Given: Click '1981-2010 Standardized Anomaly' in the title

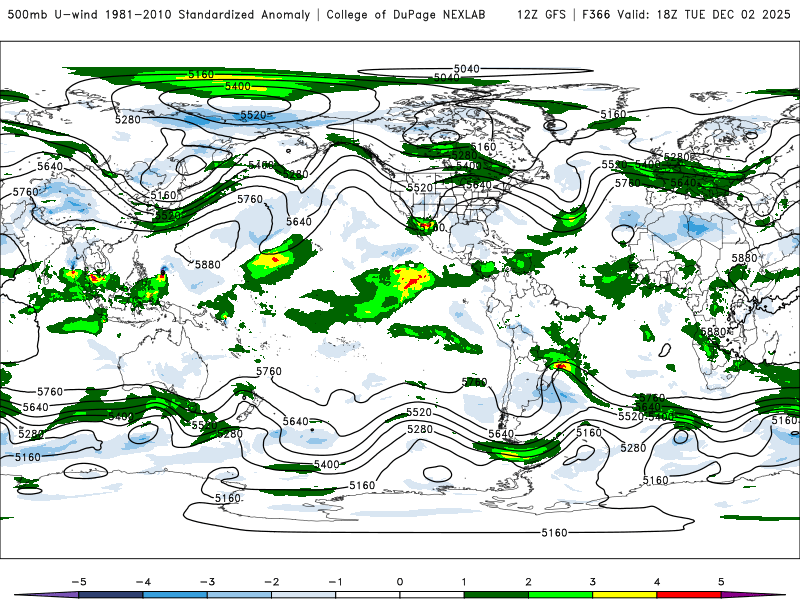Looking at the screenshot, I should [x=208, y=14].
